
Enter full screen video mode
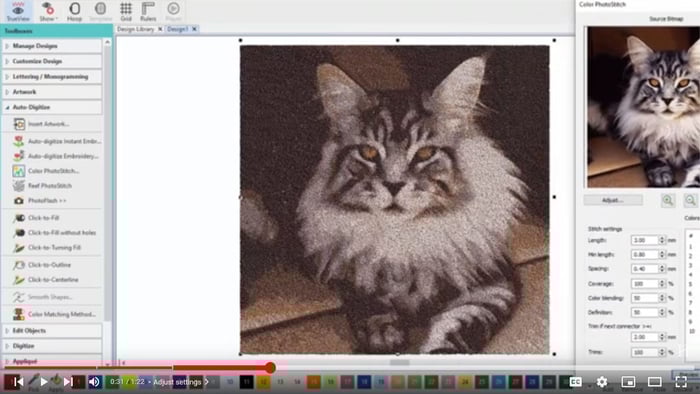click(x=681, y=382)
